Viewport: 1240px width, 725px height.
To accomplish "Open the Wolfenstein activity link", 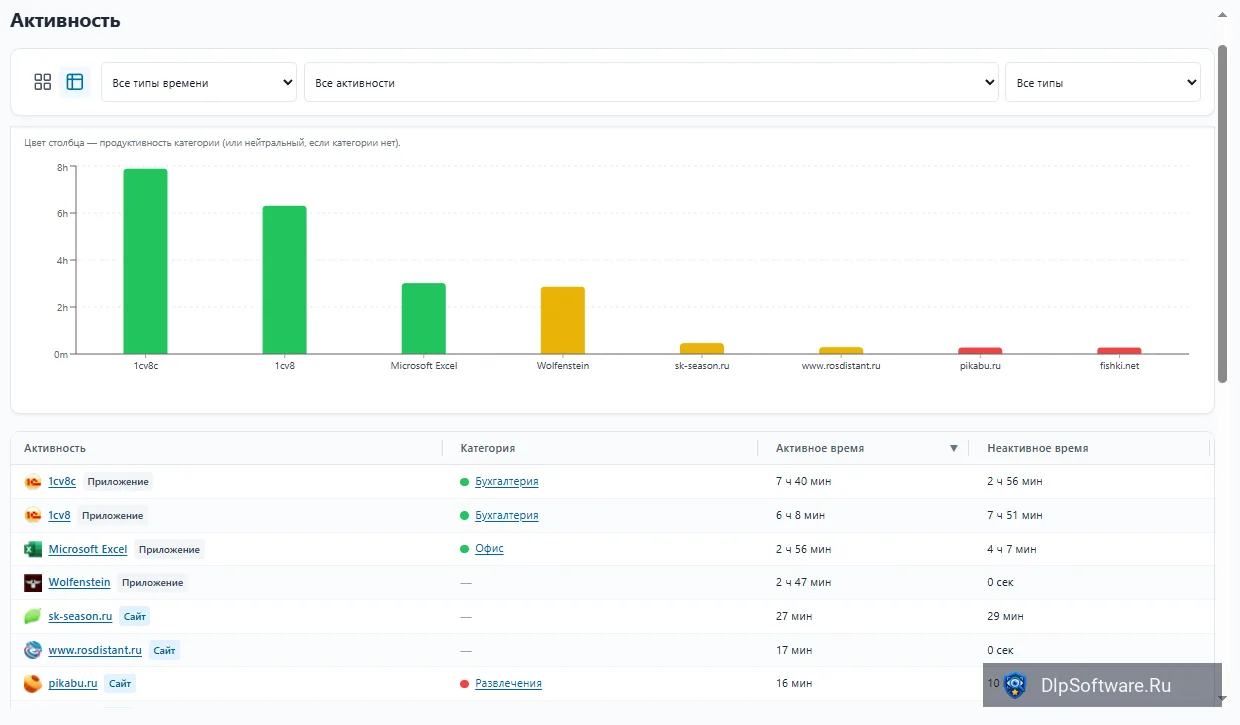I will [x=80, y=583].
